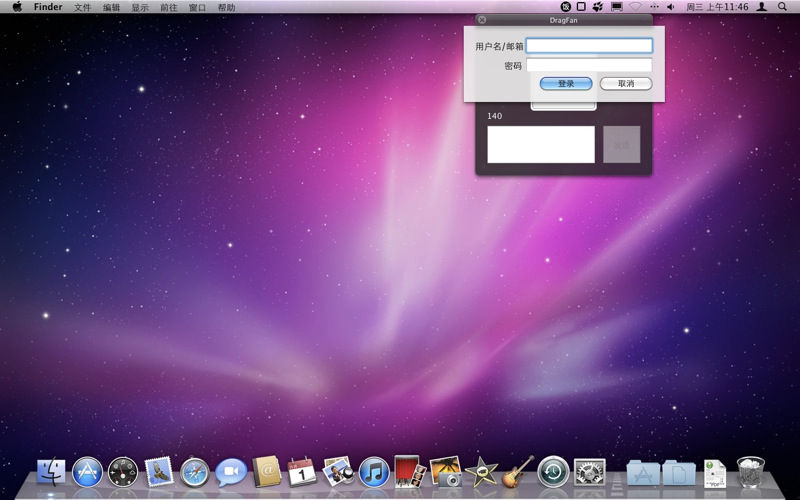Open GarageBand guitar icon in the Dock
This screenshot has width=800, height=500.
pos(517,471)
